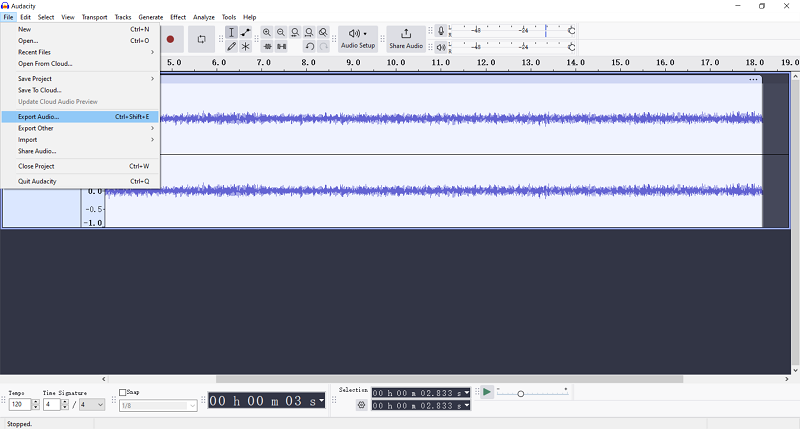This screenshot has height=429, width=800.
Task: Open the time signature denominator dropdown
Action: click(x=92, y=405)
